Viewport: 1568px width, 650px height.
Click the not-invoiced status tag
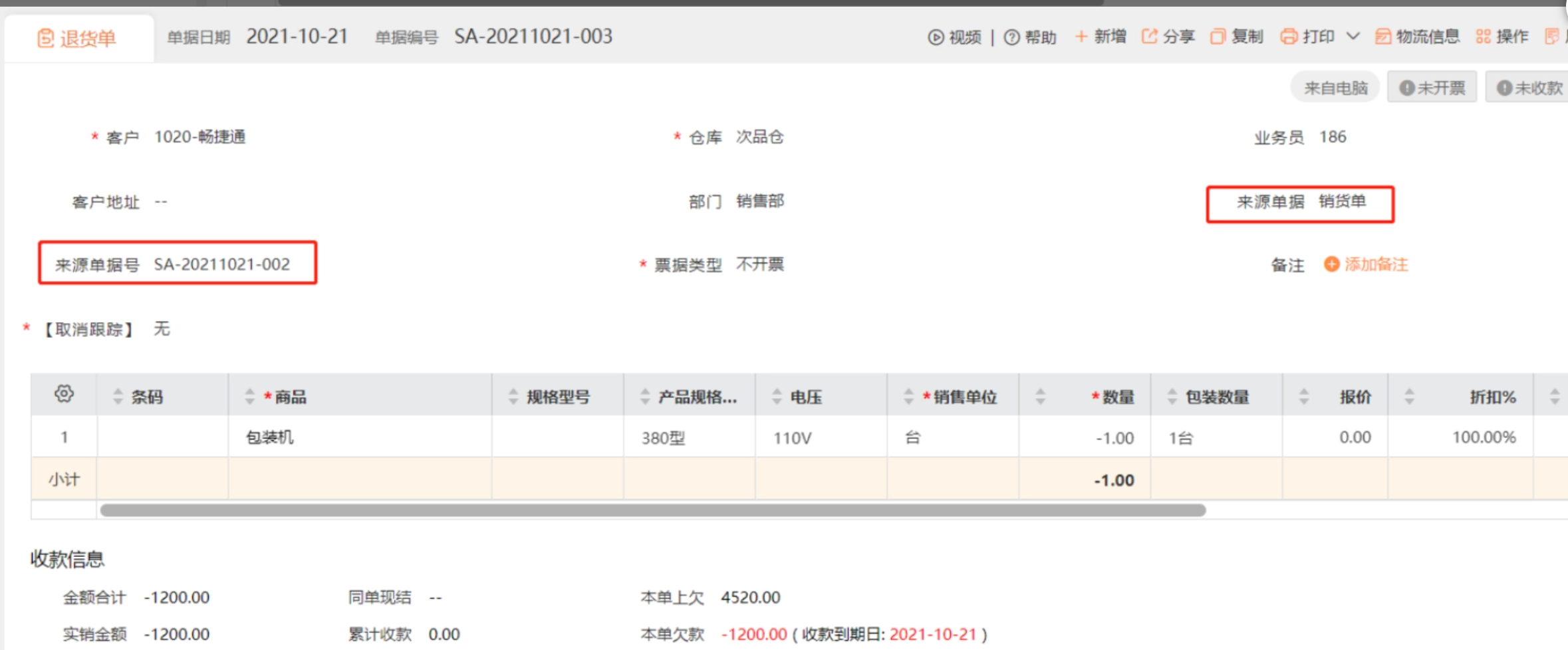point(1432,88)
